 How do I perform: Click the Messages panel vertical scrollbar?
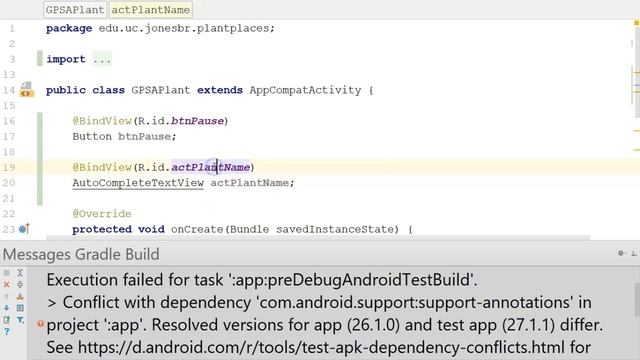637,300
